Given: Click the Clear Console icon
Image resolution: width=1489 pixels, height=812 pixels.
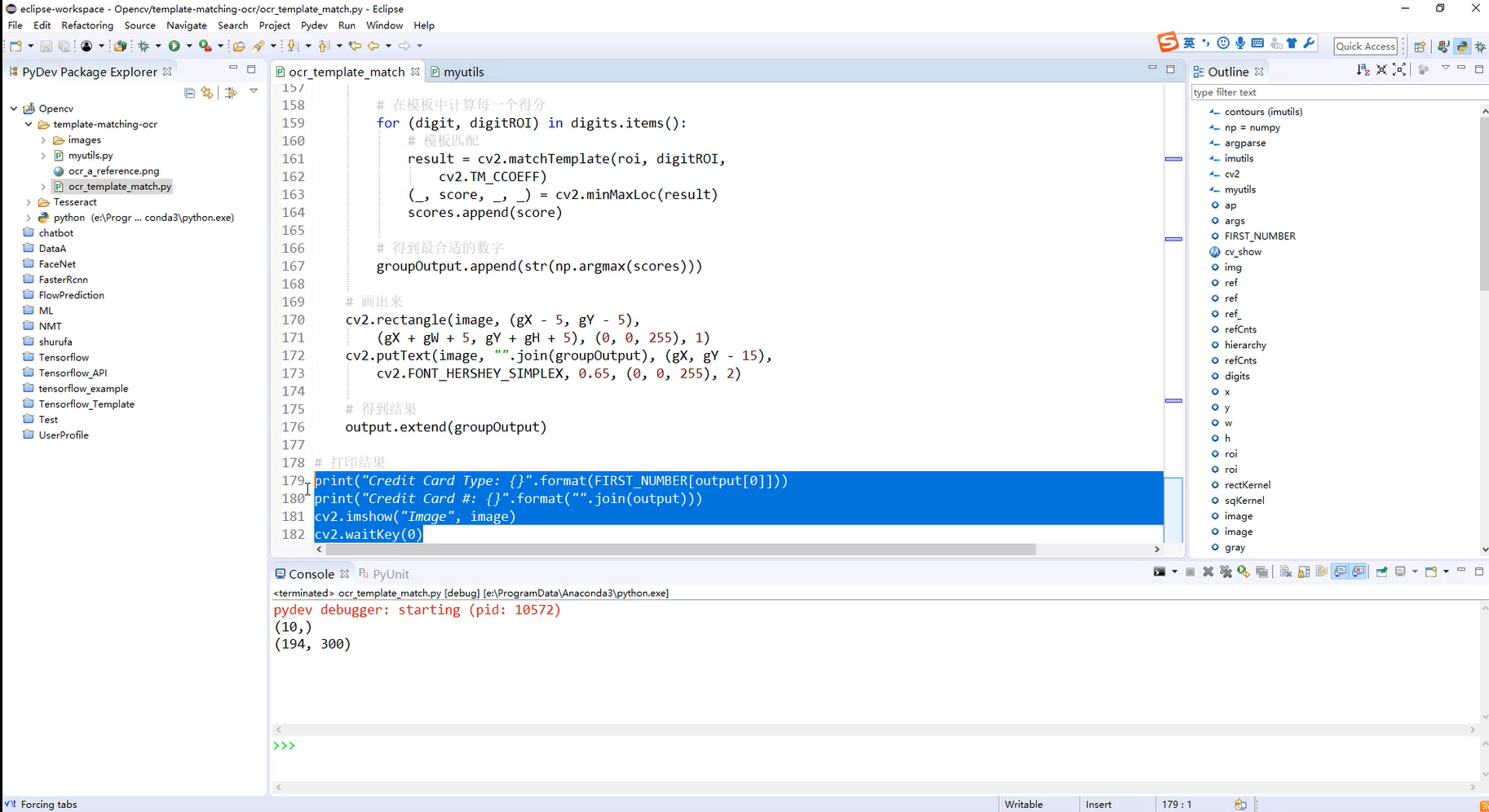Looking at the screenshot, I should [x=1286, y=571].
